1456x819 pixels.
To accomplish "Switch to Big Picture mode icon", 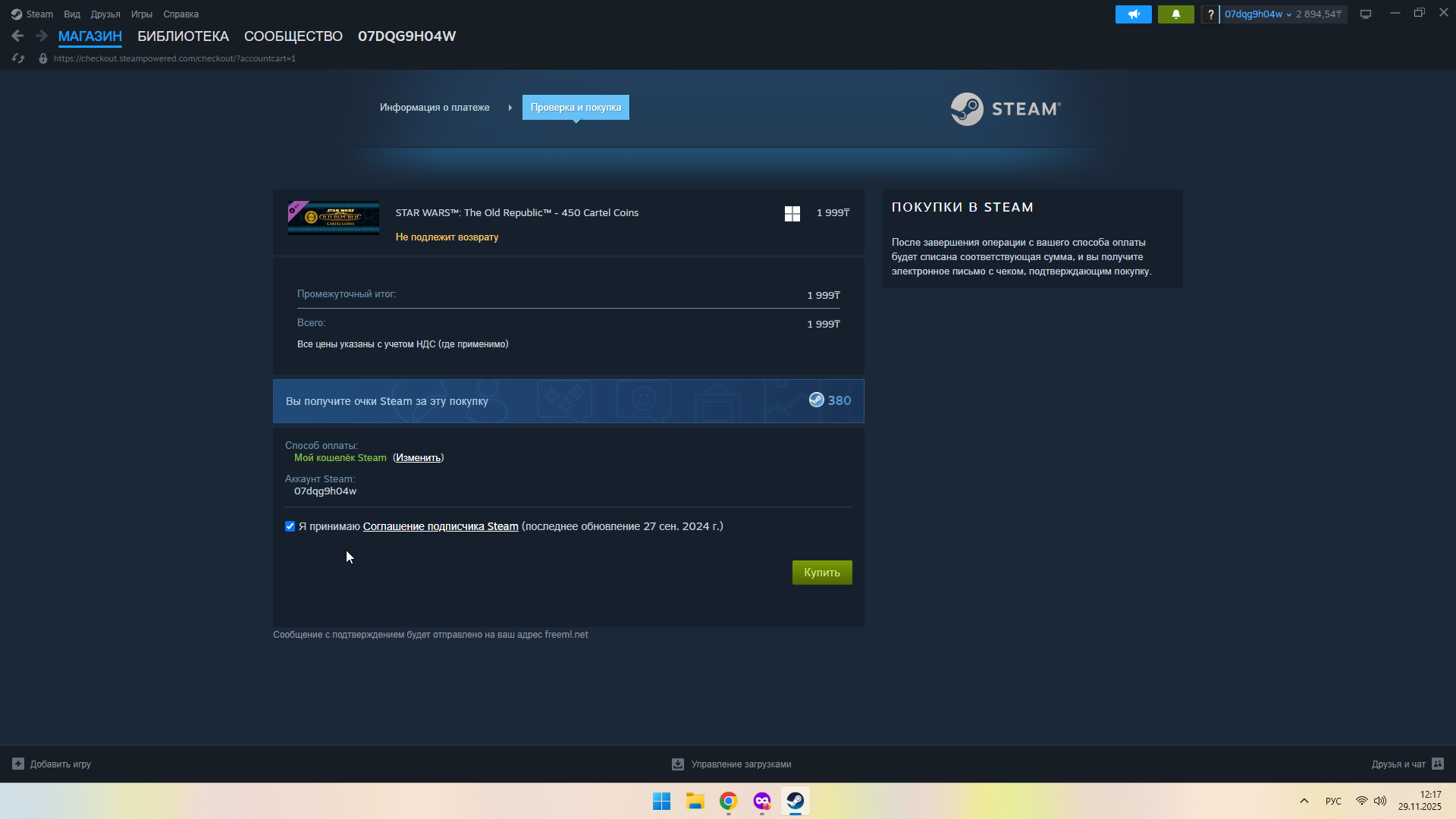I will [1366, 14].
